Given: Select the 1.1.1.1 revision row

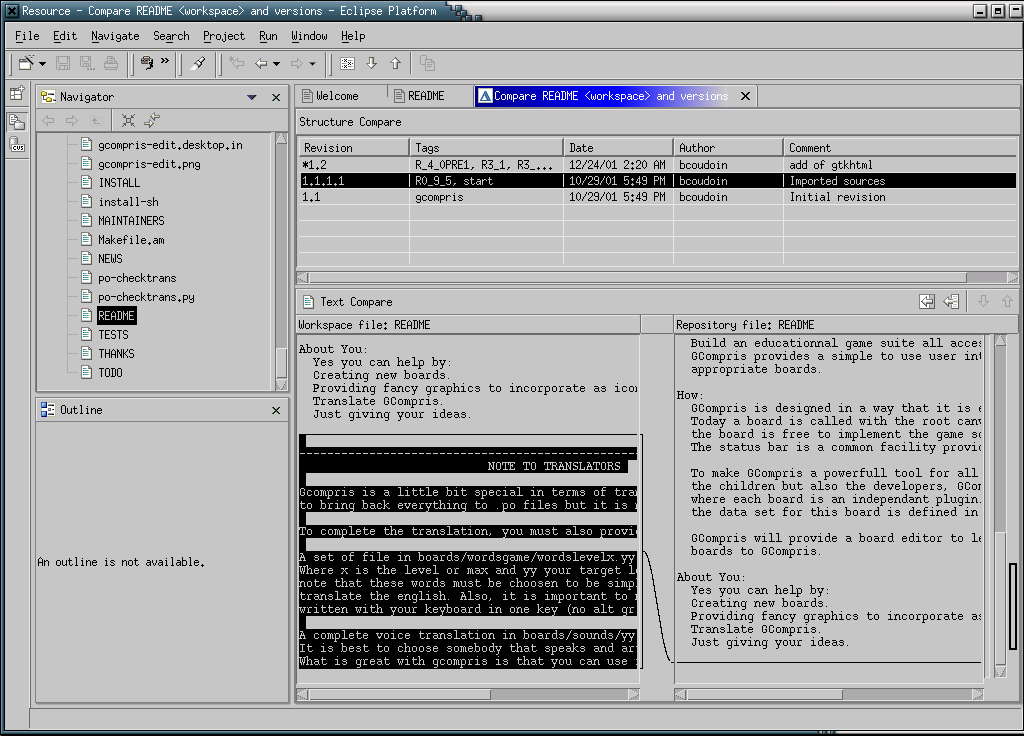Looking at the screenshot, I should pyautogui.click(x=658, y=181).
